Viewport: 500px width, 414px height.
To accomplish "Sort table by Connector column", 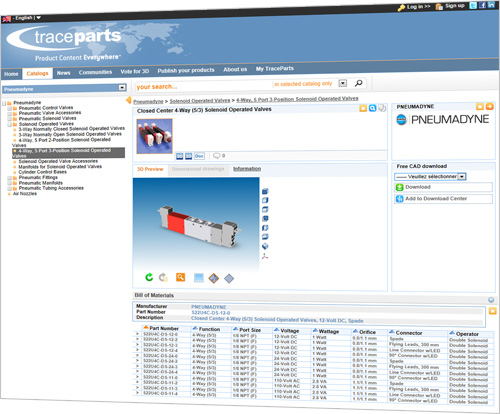I will [x=409, y=333].
